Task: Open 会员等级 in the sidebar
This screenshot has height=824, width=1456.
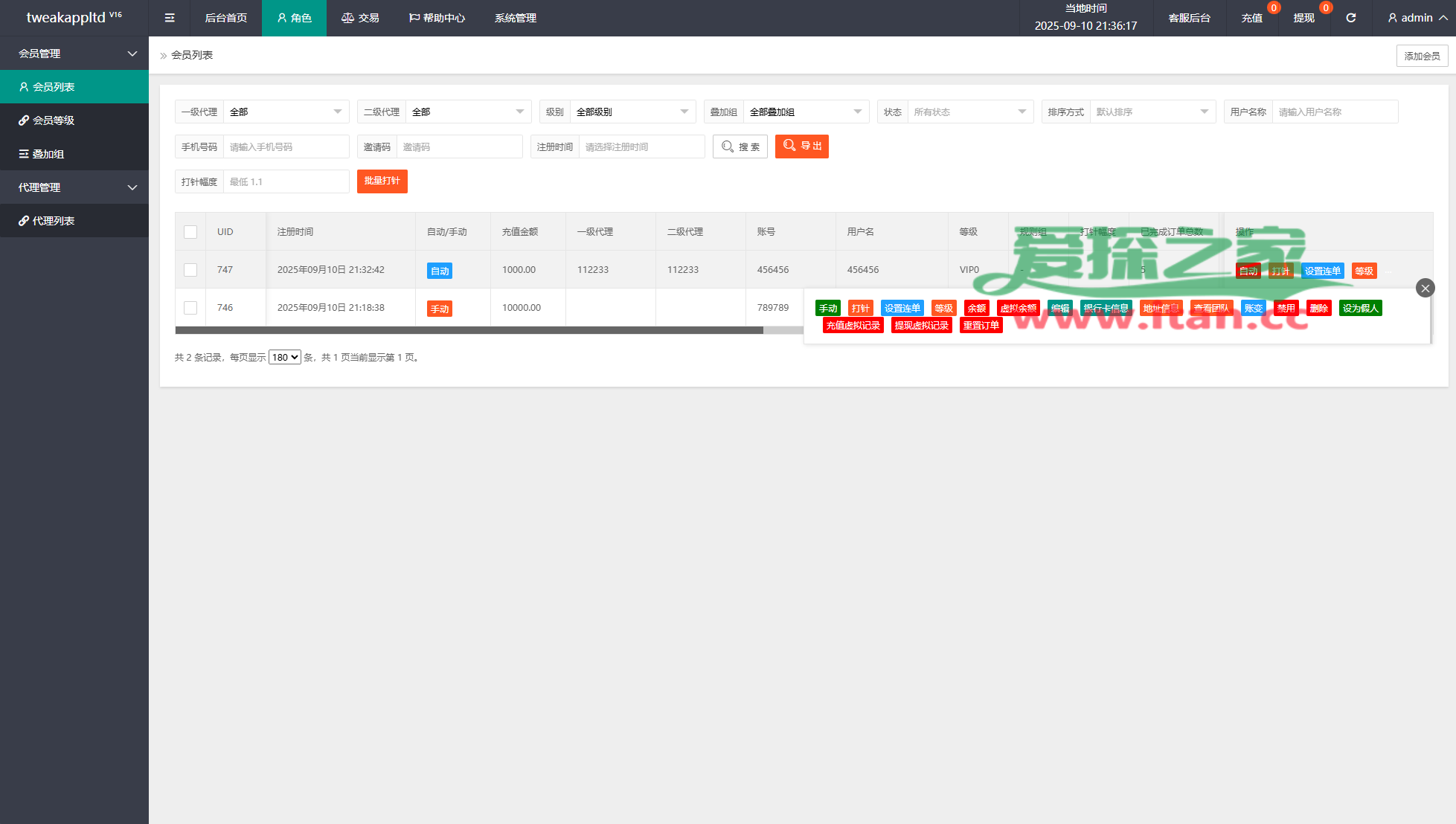Action: [x=54, y=120]
